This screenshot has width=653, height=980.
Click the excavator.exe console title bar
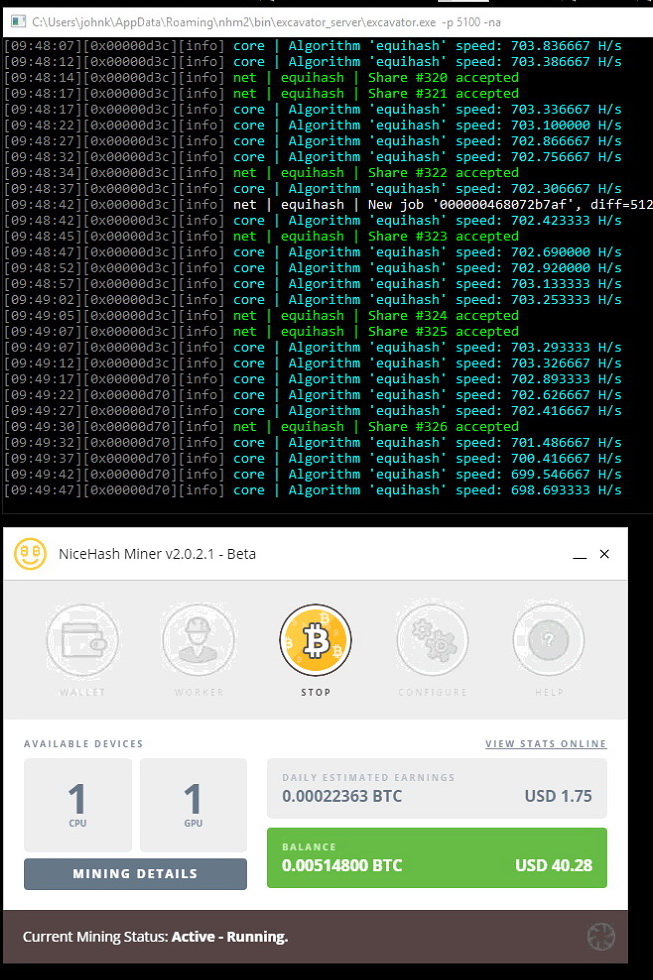pos(300,19)
